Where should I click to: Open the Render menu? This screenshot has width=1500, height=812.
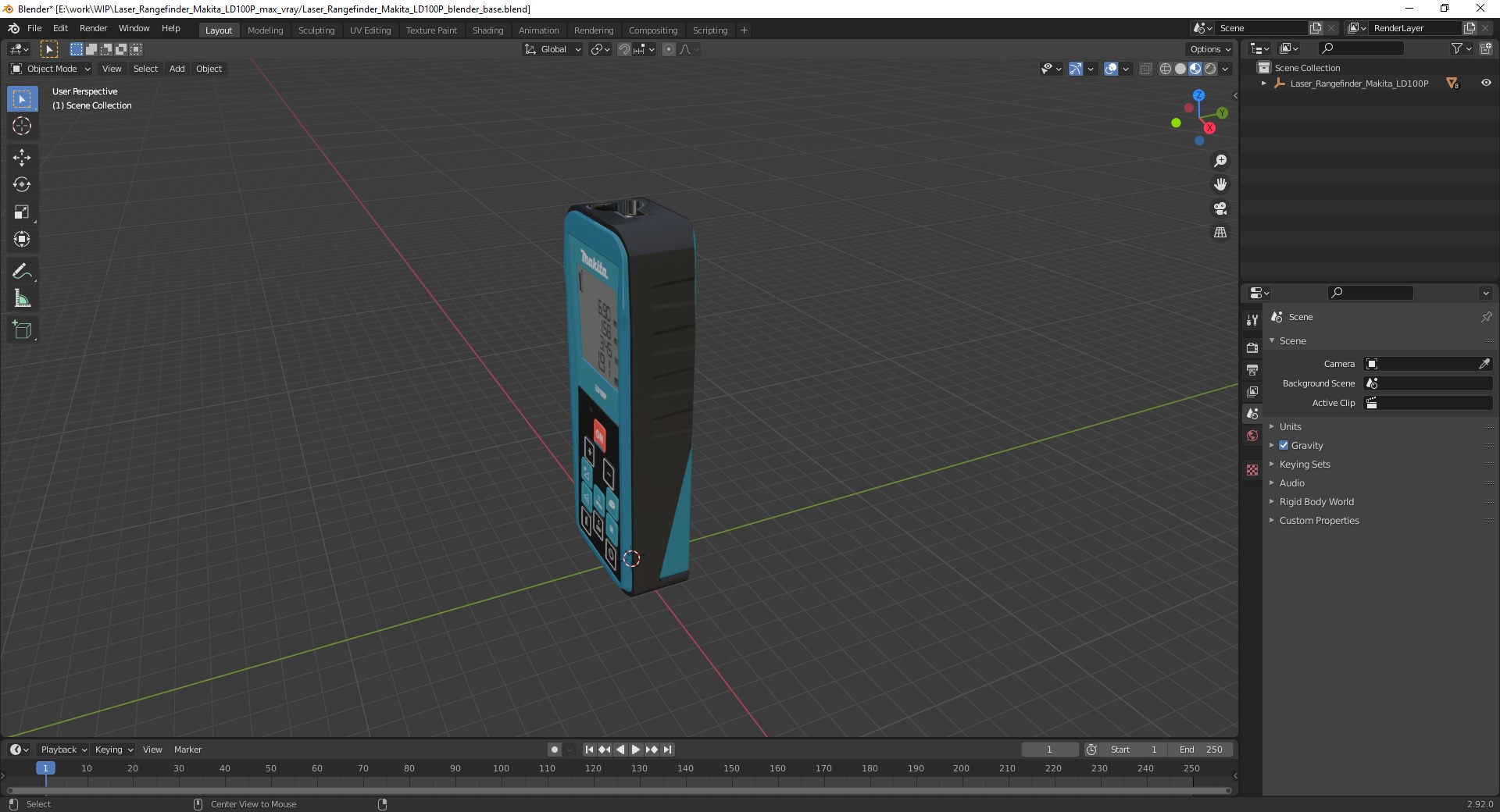pos(93,28)
